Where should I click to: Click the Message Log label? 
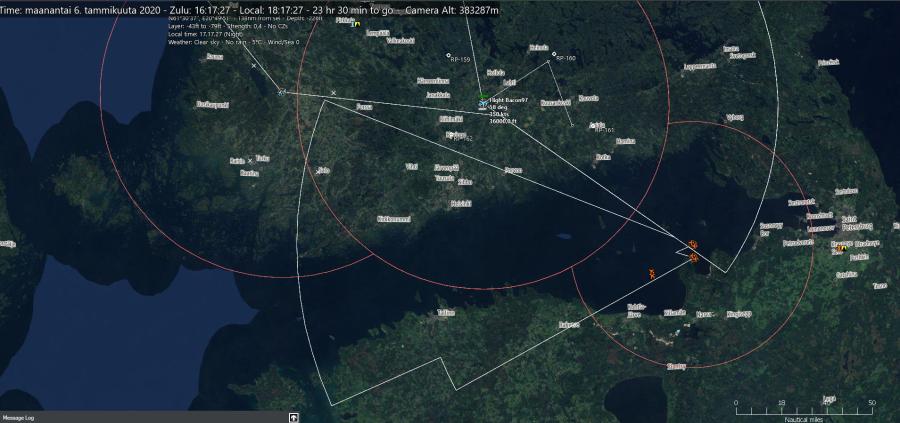click(x=19, y=417)
